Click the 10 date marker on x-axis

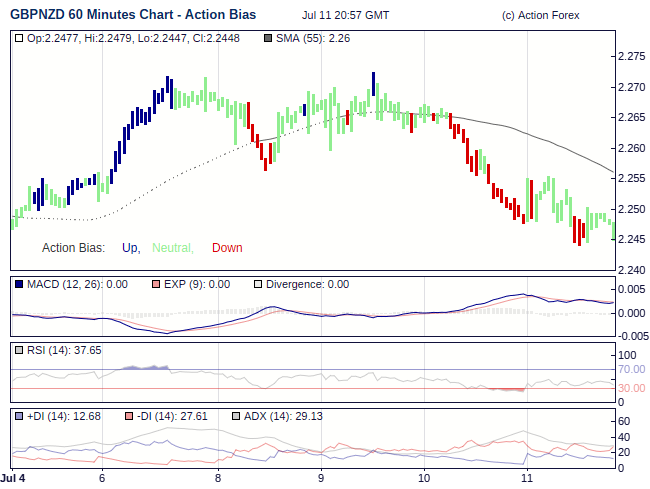pyautogui.click(x=423, y=478)
